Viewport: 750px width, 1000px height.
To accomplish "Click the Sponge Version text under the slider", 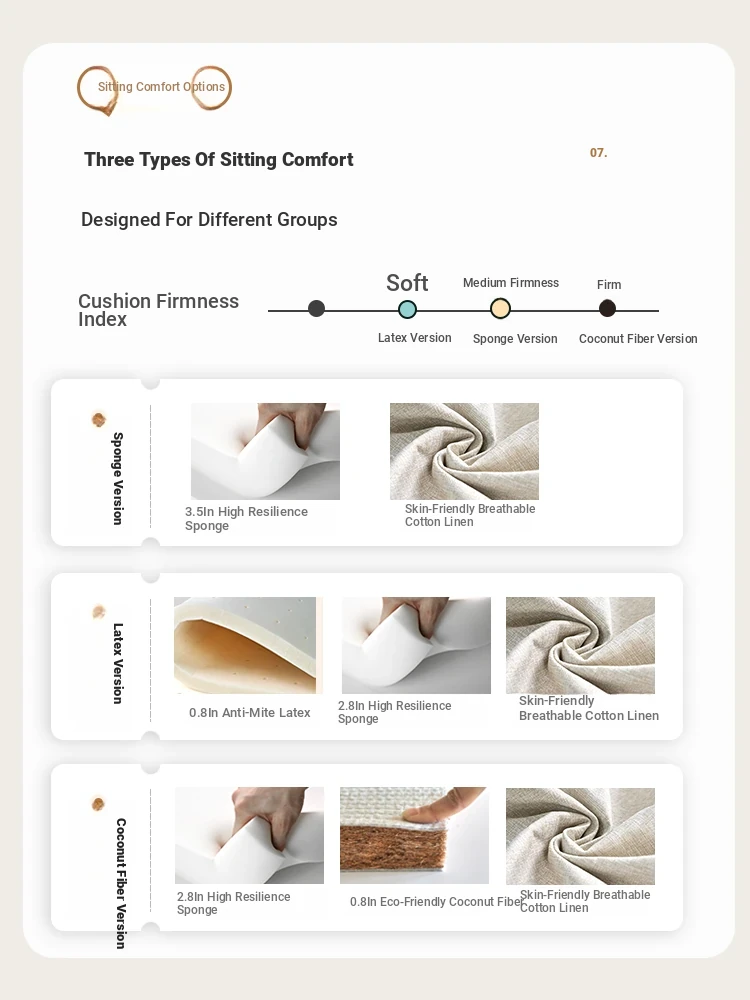I will pos(515,339).
